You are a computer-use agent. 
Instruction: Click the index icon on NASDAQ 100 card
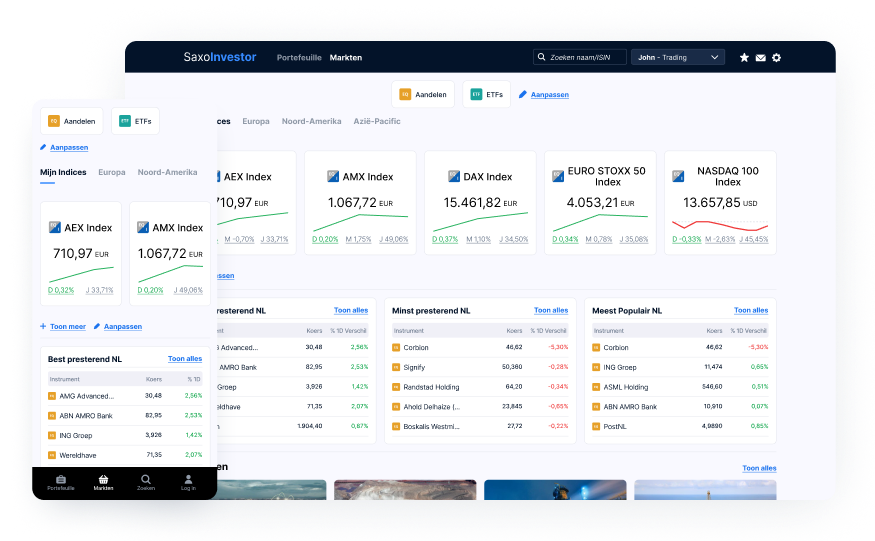click(x=678, y=176)
